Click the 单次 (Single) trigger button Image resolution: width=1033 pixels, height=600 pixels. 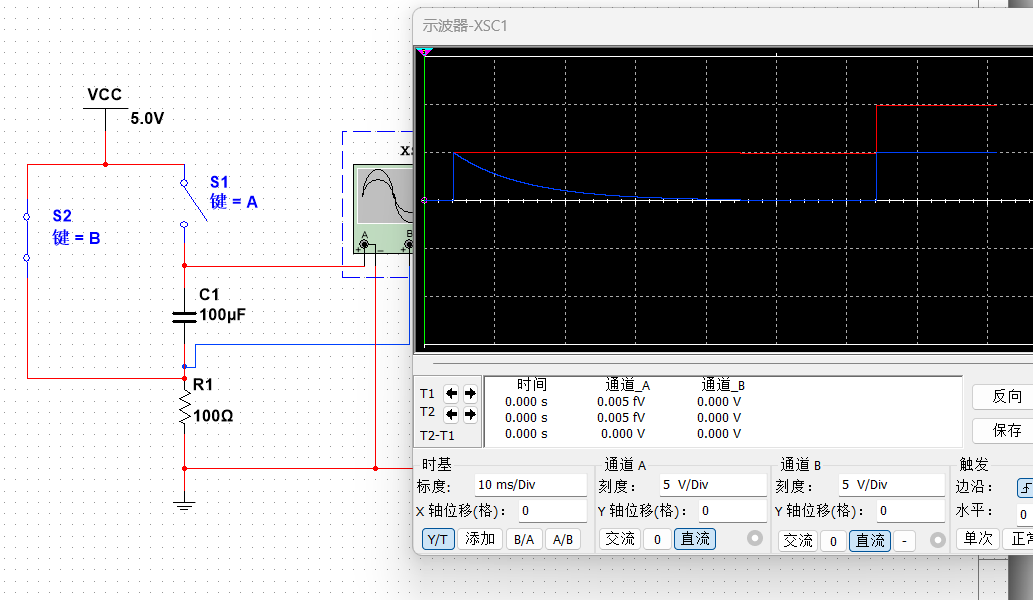[978, 539]
